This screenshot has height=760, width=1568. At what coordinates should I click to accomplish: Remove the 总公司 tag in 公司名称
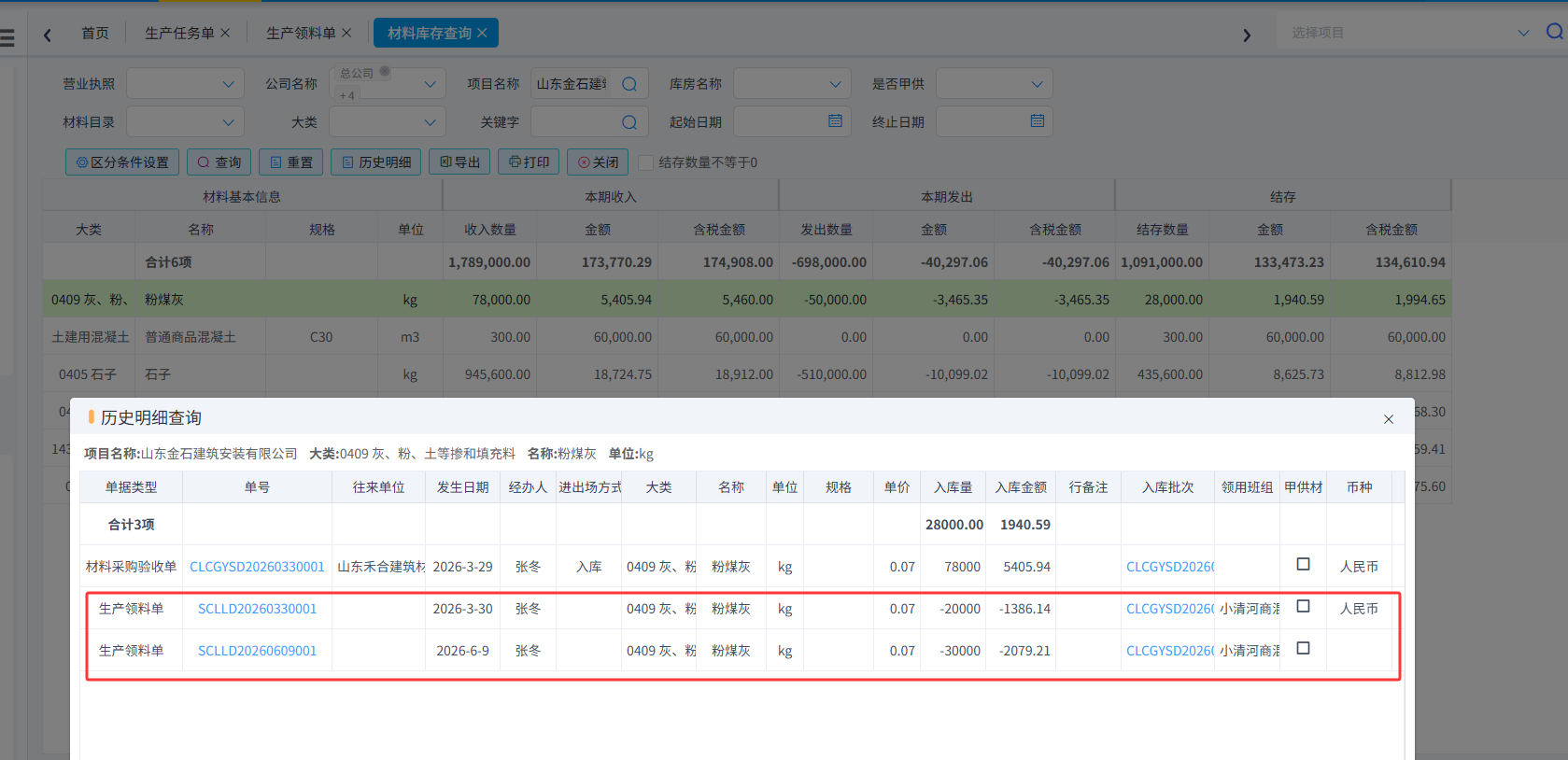point(385,71)
